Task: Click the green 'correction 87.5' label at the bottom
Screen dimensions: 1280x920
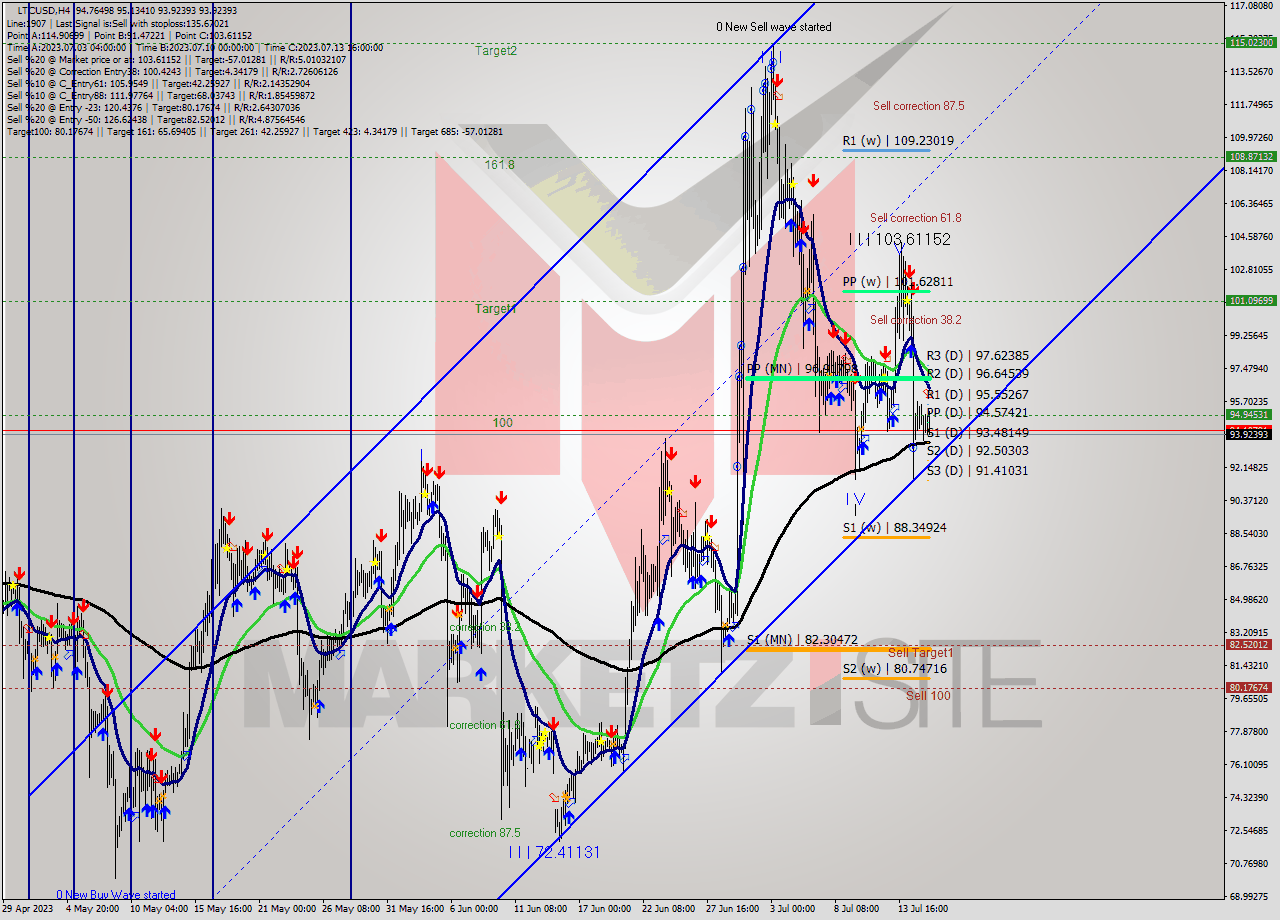Action: point(484,833)
